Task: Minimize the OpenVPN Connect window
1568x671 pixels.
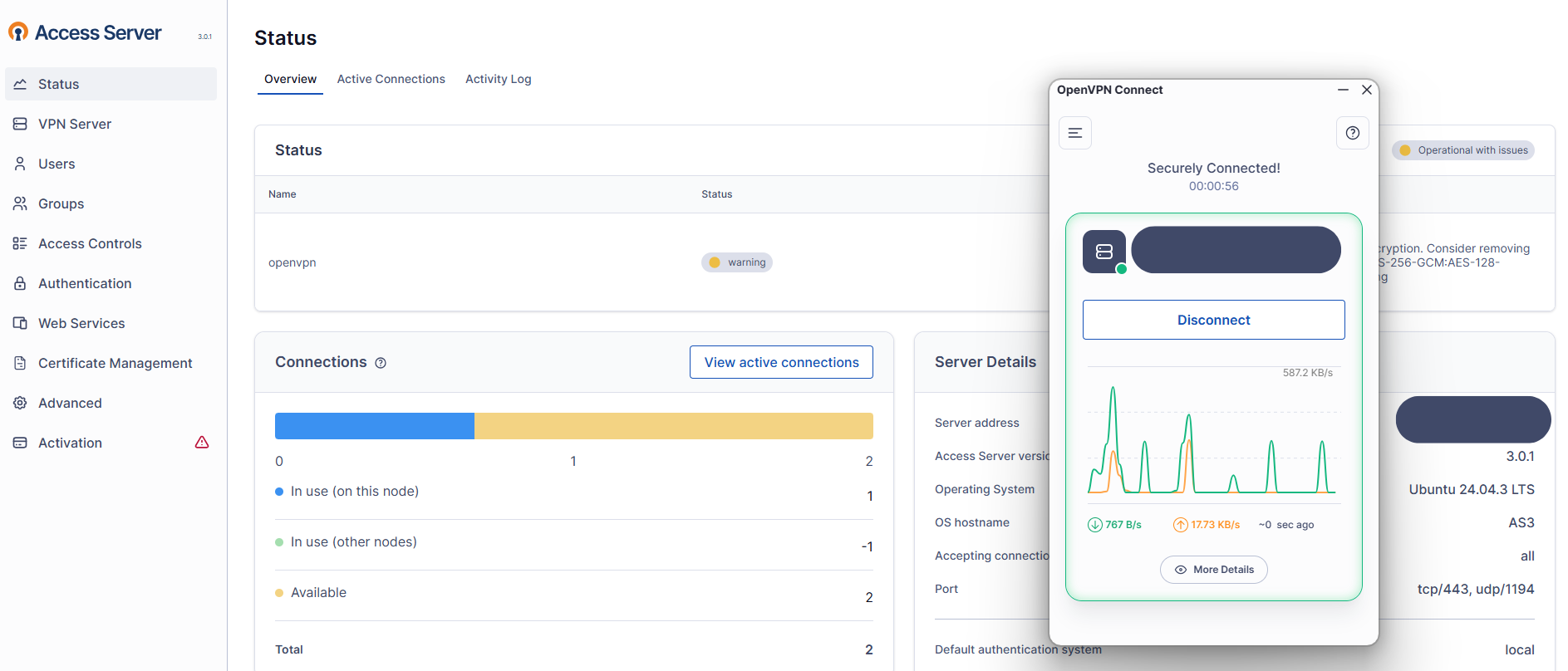Action: click(1343, 90)
